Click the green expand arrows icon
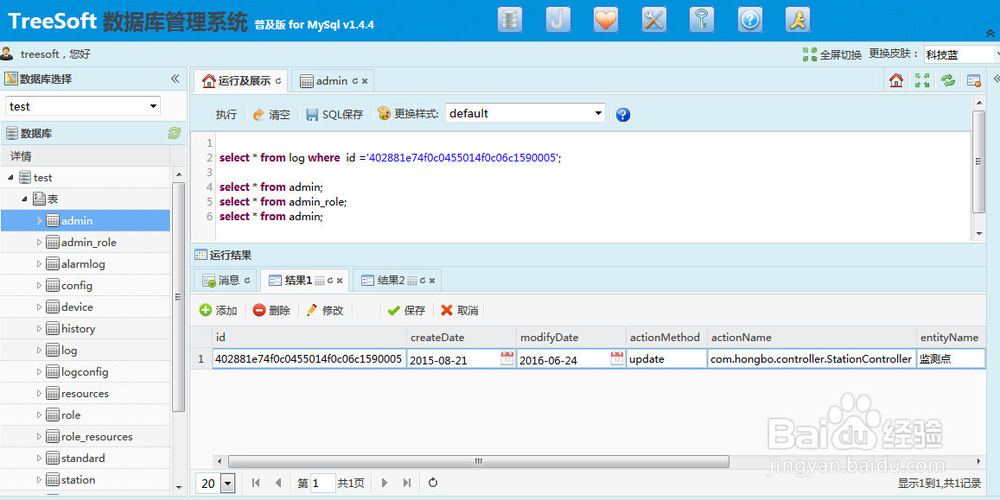 (x=922, y=80)
